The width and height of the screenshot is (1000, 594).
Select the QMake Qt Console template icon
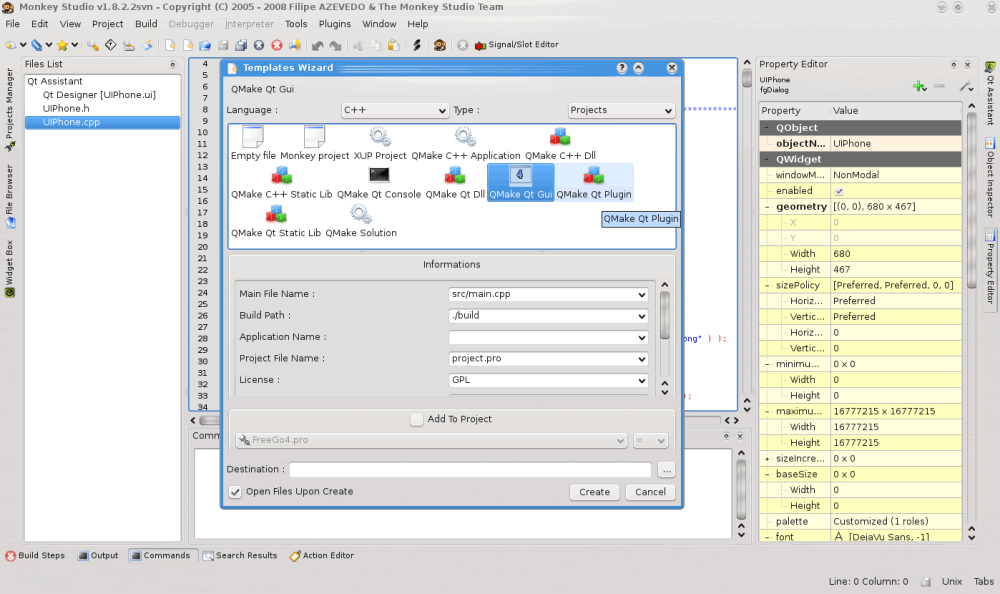379,176
